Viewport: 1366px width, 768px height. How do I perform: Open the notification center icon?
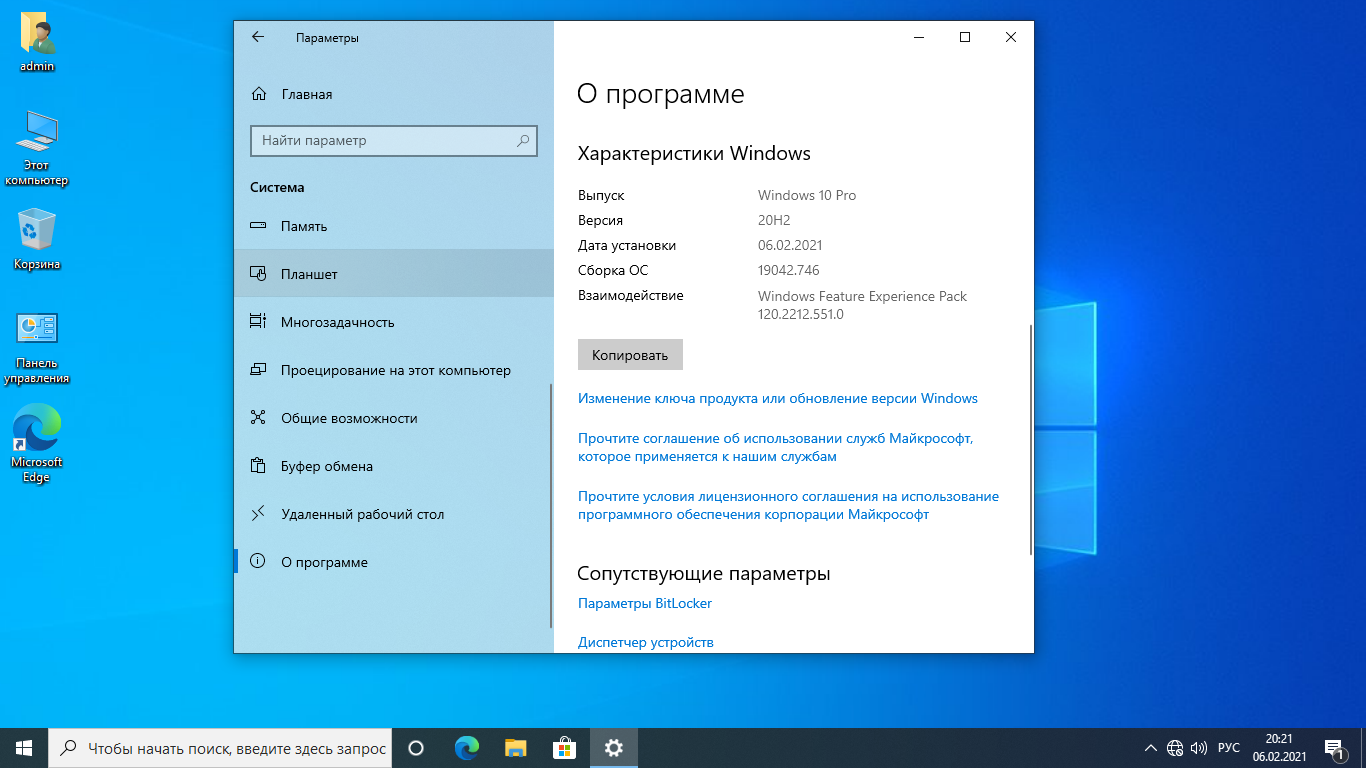pos(1333,748)
